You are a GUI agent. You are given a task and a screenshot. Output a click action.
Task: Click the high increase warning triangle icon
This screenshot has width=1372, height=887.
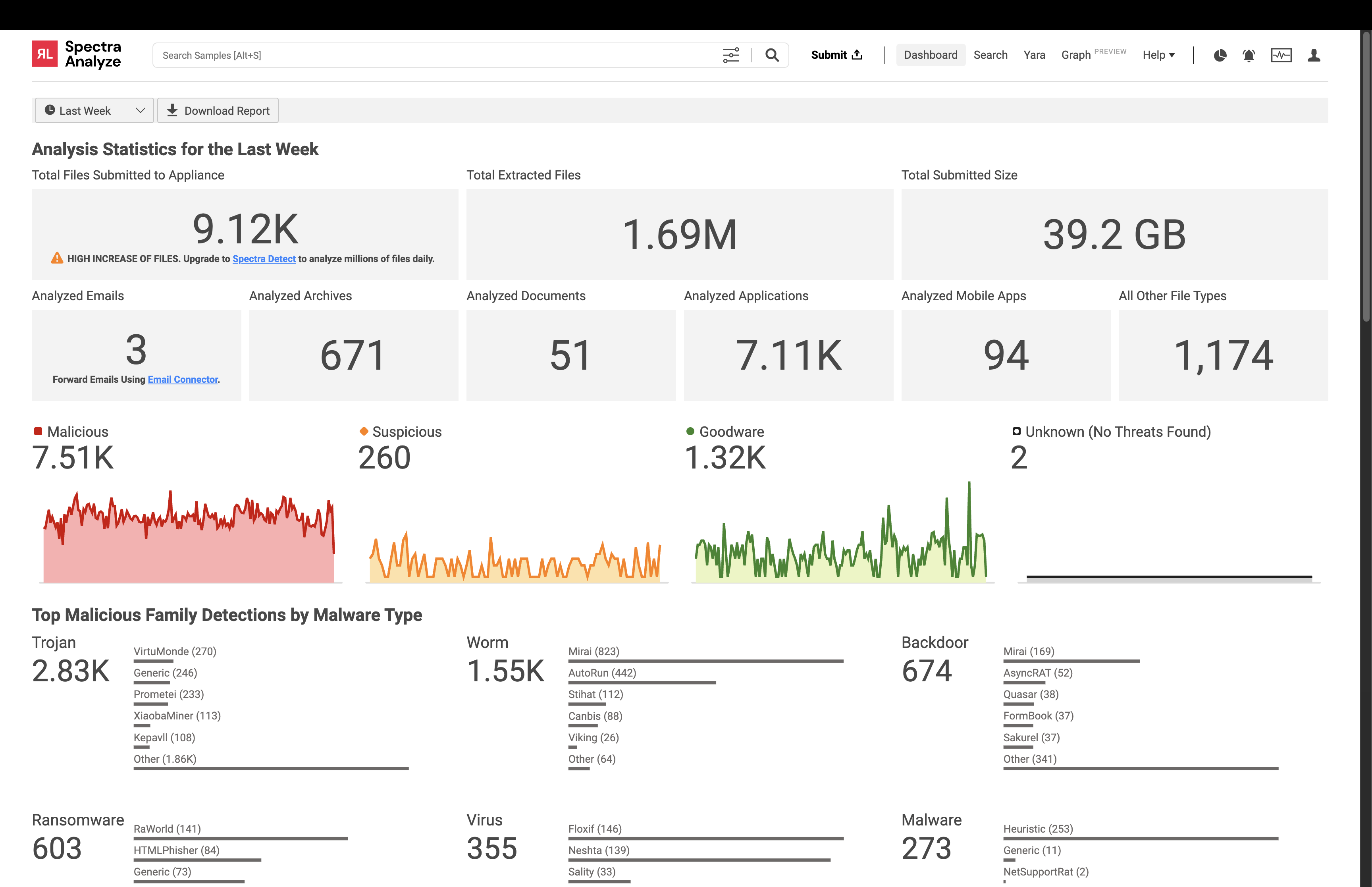(x=57, y=258)
